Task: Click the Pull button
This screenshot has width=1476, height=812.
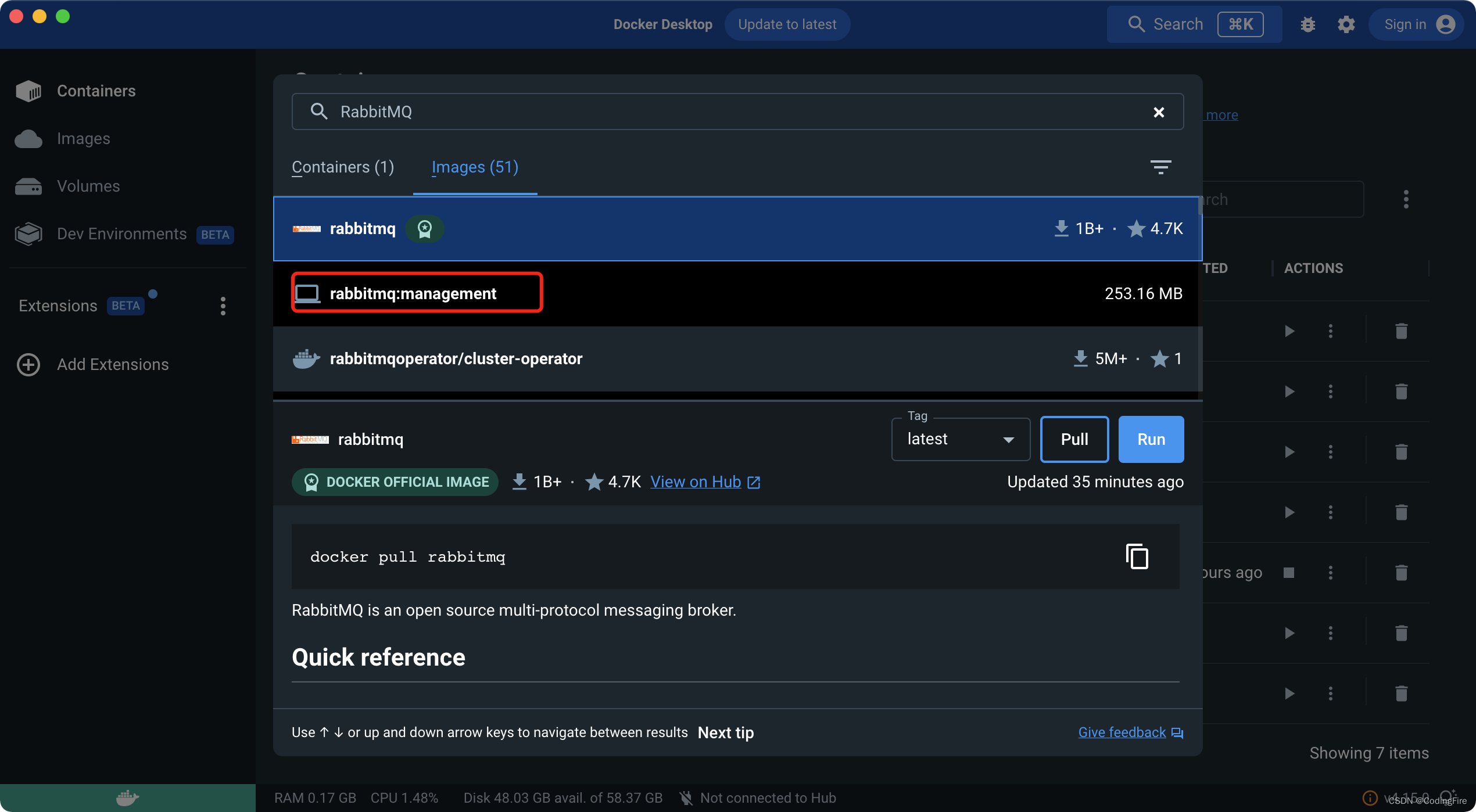Action: point(1074,439)
